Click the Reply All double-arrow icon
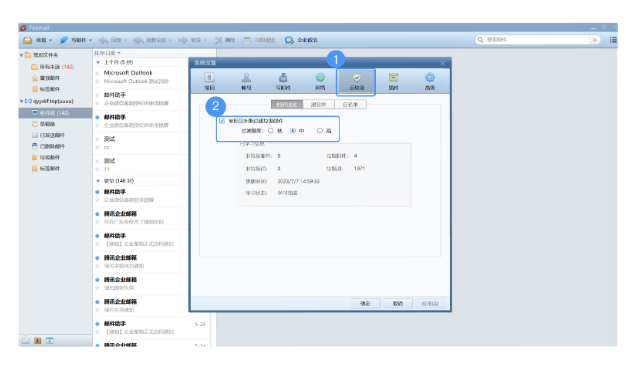 pos(138,40)
